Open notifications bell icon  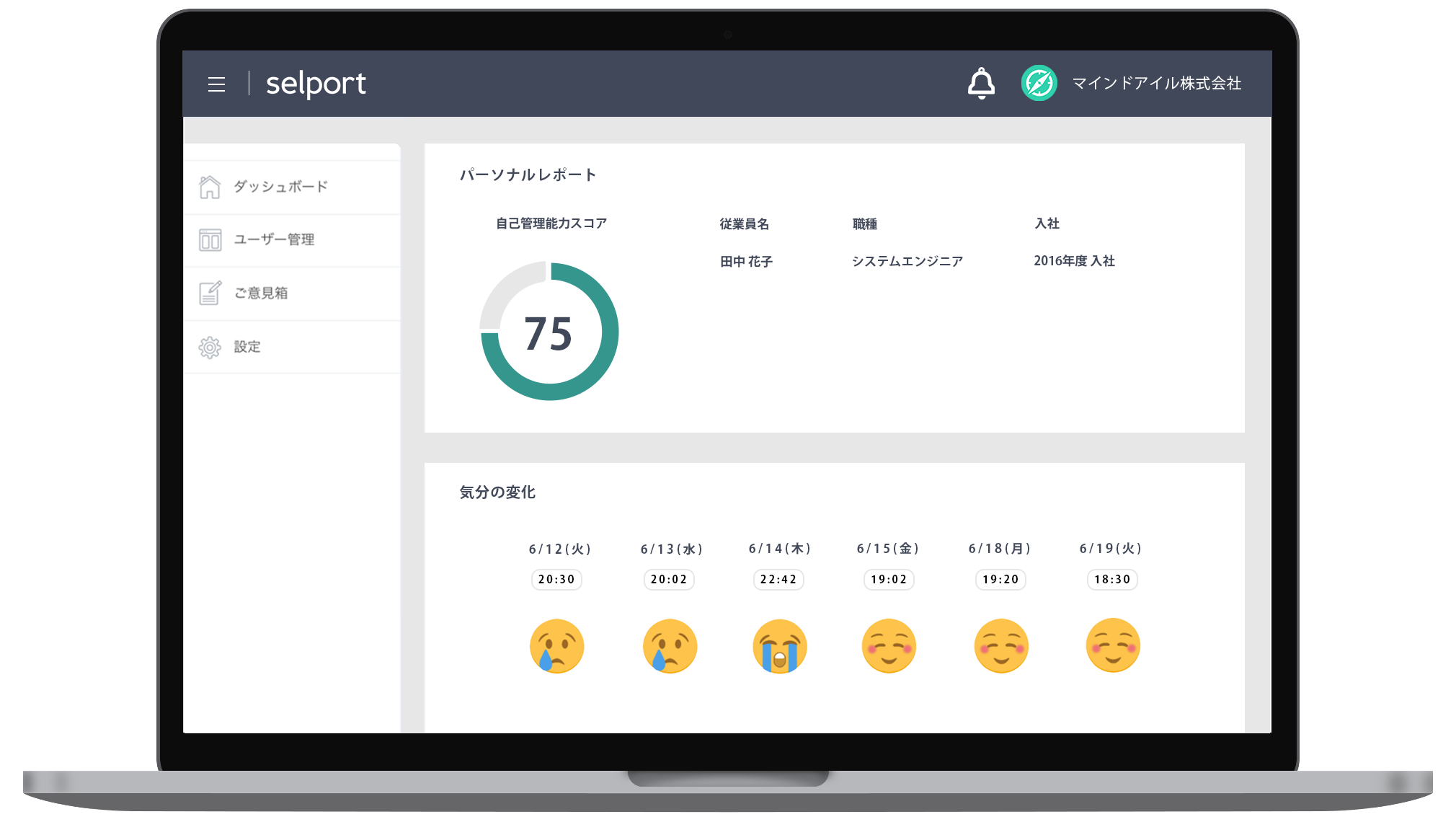click(x=981, y=84)
